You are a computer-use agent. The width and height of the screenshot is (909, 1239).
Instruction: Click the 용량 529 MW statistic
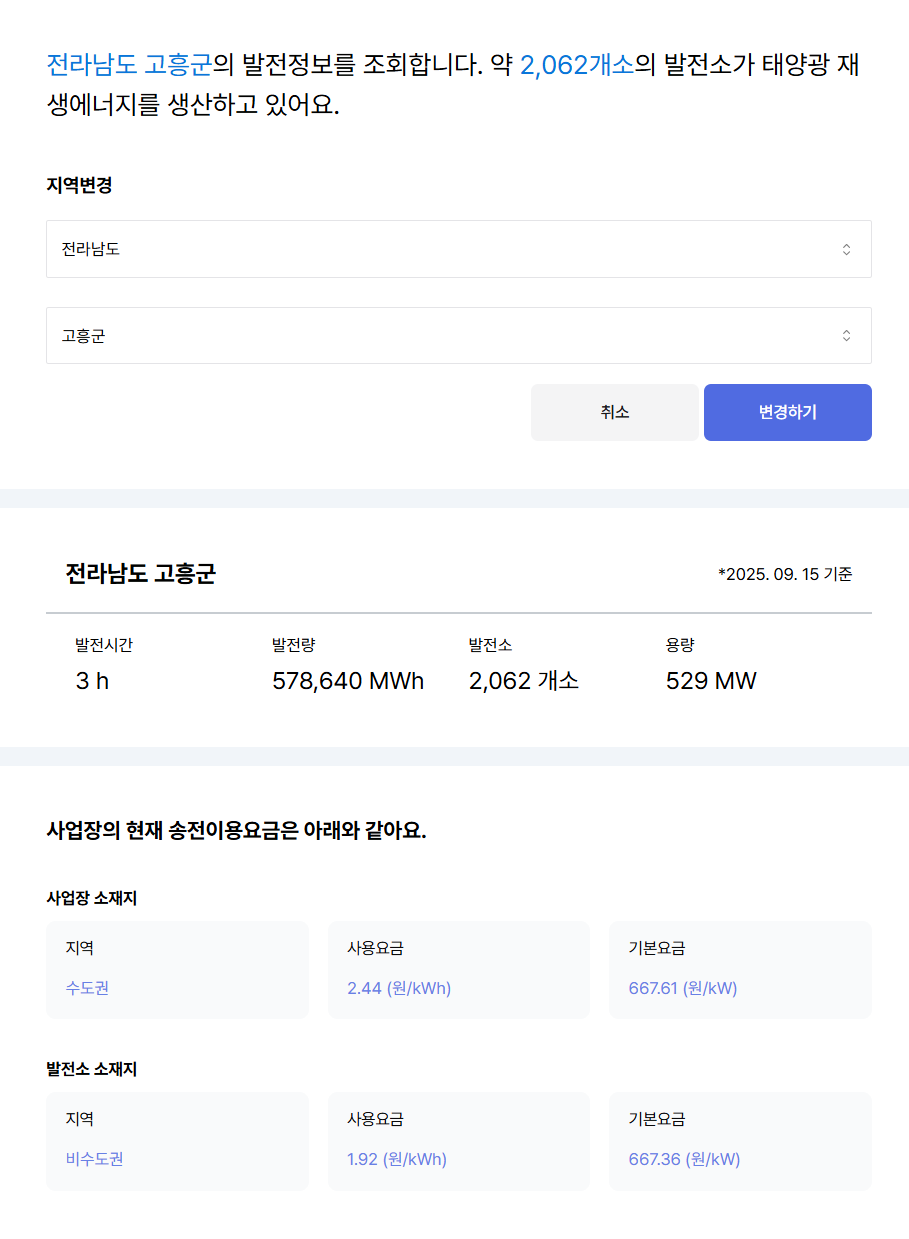point(711,665)
